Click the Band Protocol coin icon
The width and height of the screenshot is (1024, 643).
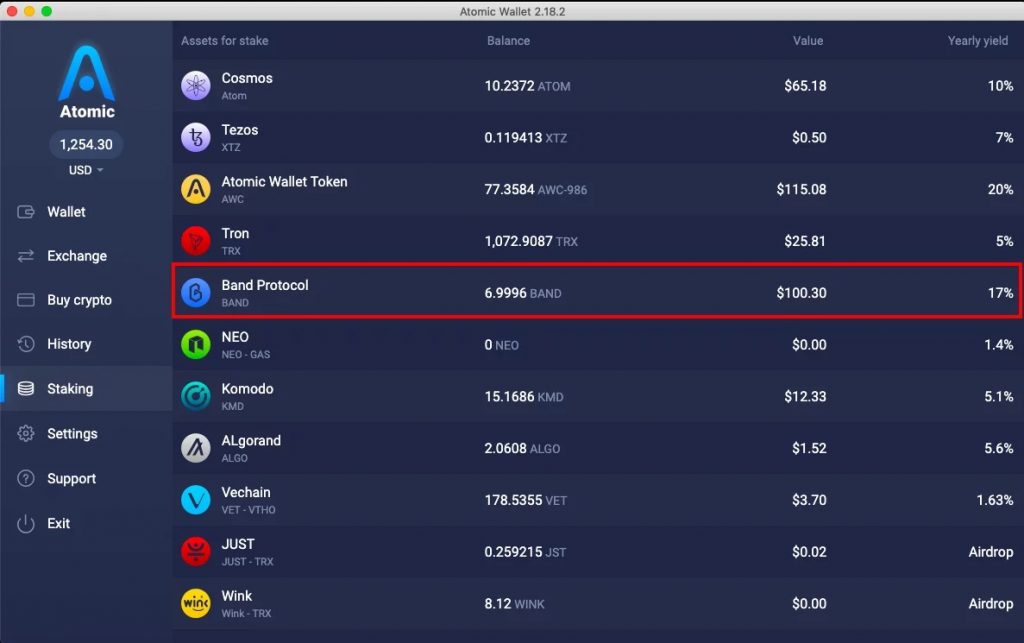[195, 292]
